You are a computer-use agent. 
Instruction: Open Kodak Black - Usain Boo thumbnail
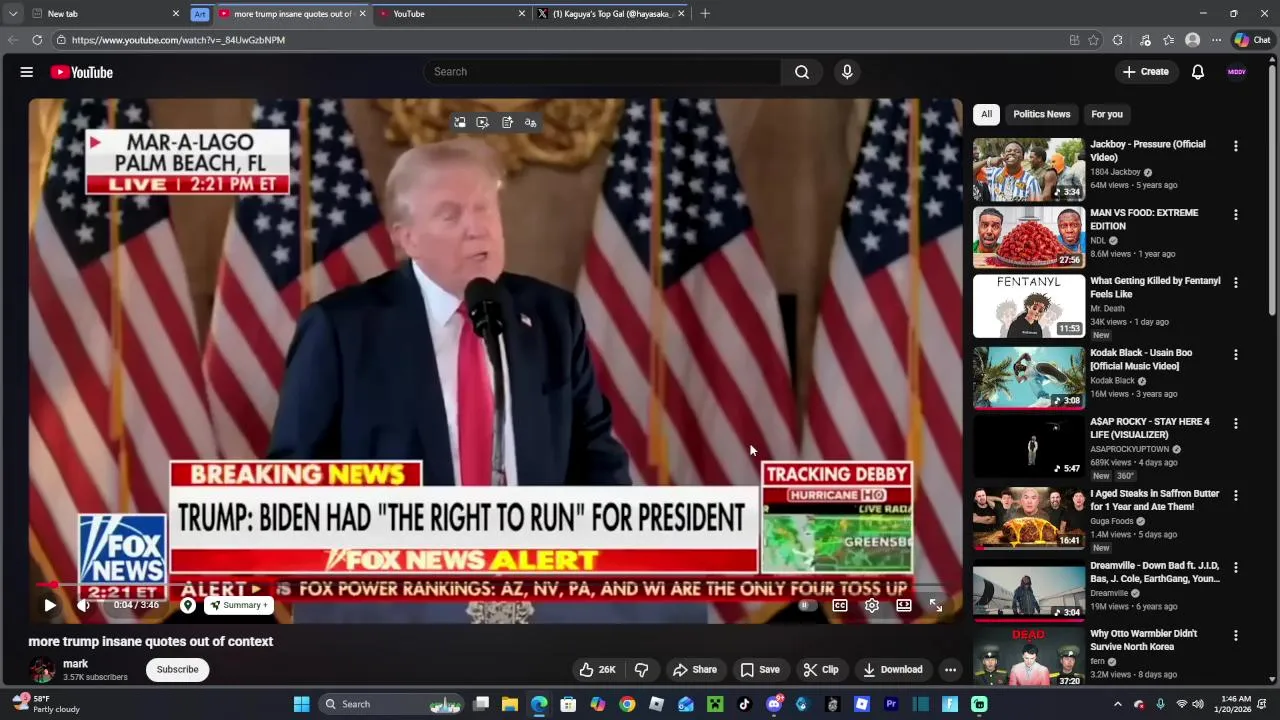[x=1029, y=378]
